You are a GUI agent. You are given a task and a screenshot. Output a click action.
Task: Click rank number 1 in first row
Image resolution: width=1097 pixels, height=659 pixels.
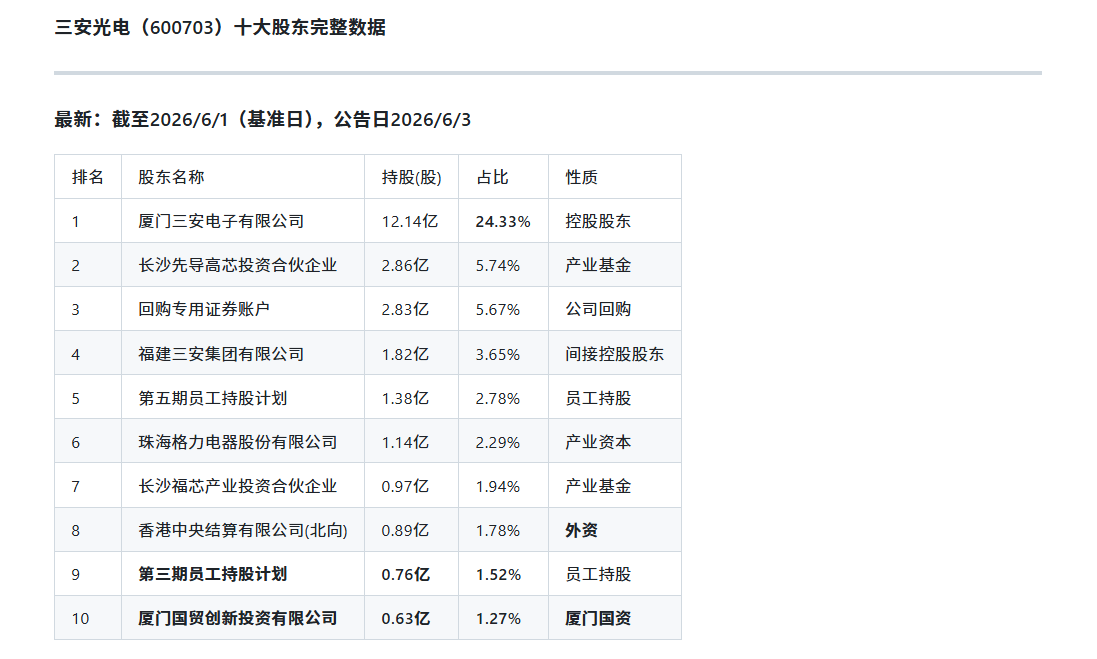click(x=76, y=222)
